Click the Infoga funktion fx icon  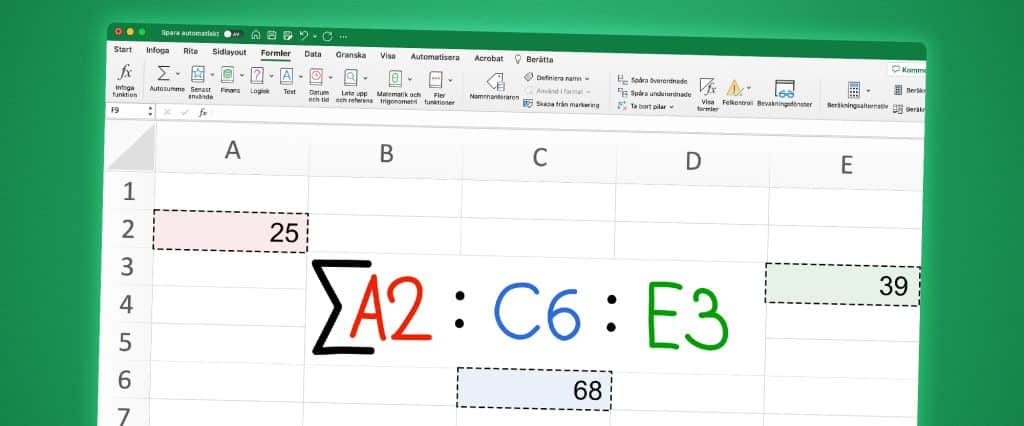125,73
